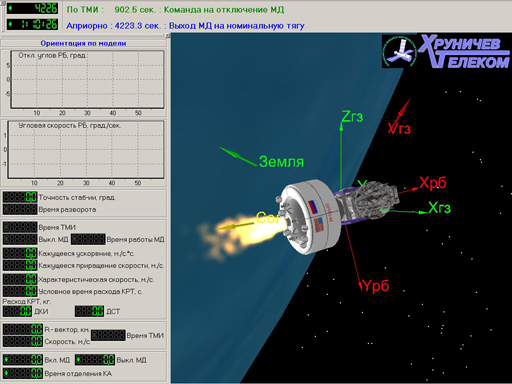Click the Угловая скорость РБ graph
Screen dimensions: 512x384
[86, 149]
